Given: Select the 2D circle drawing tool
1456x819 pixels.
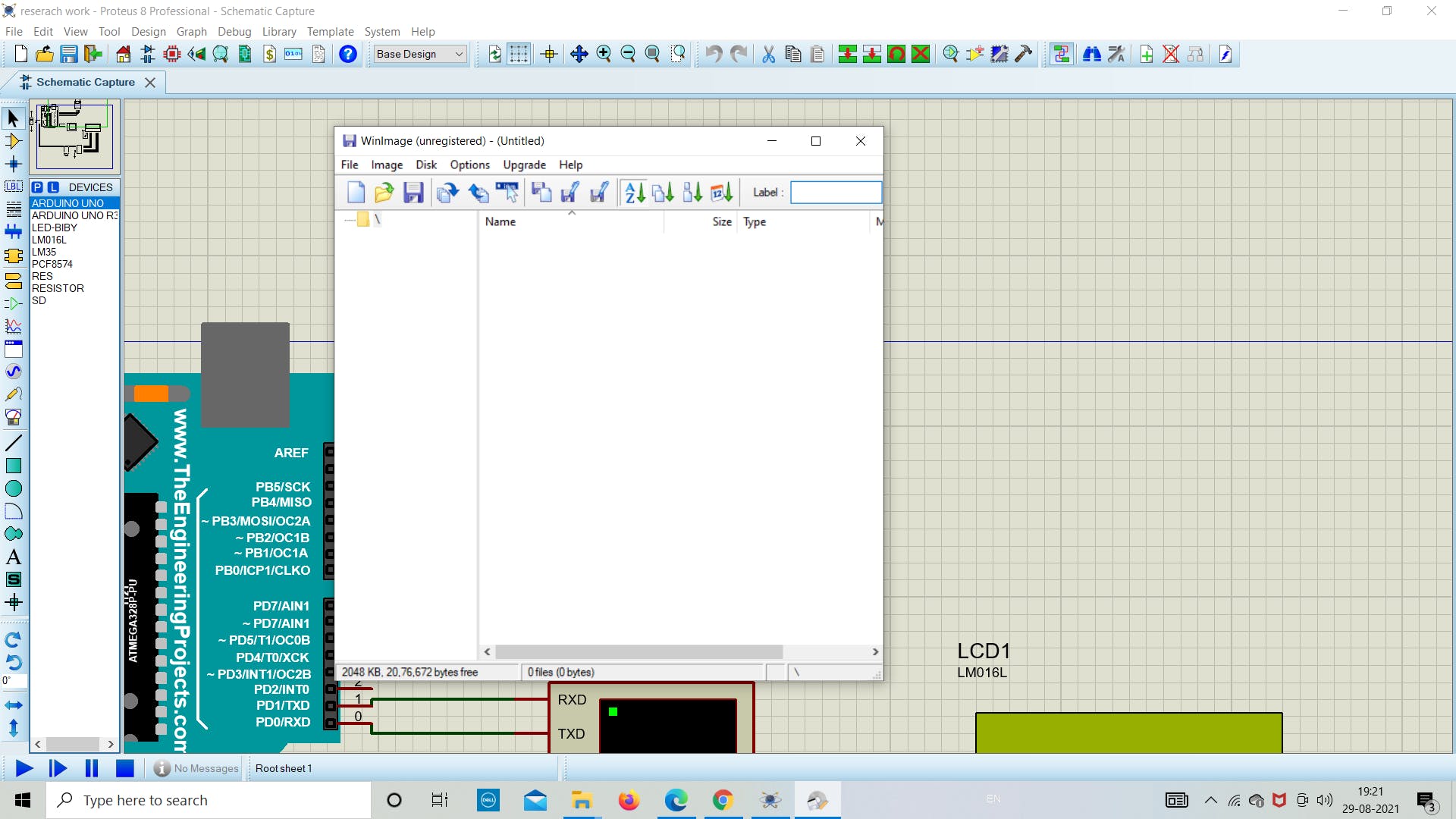Looking at the screenshot, I should pyautogui.click(x=13, y=488).
